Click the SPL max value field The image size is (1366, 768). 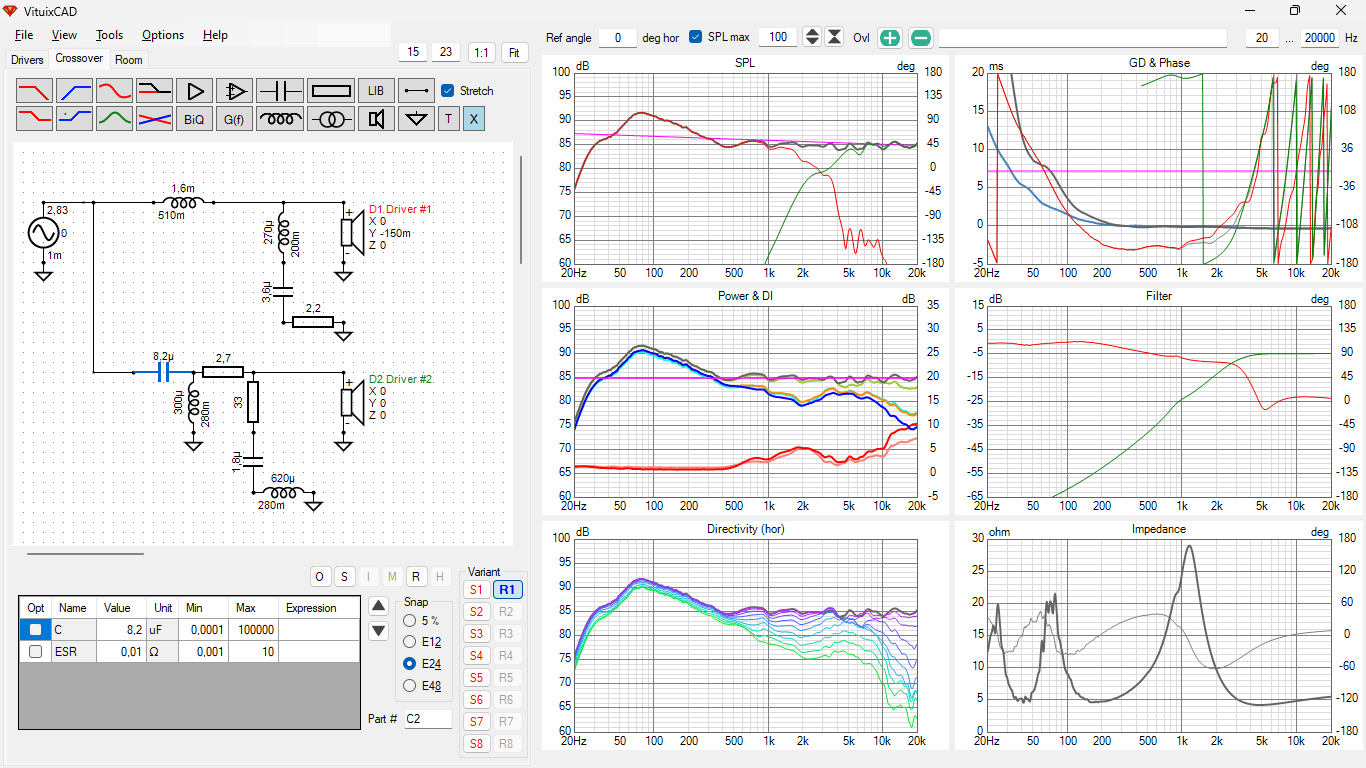coord(778,38)
